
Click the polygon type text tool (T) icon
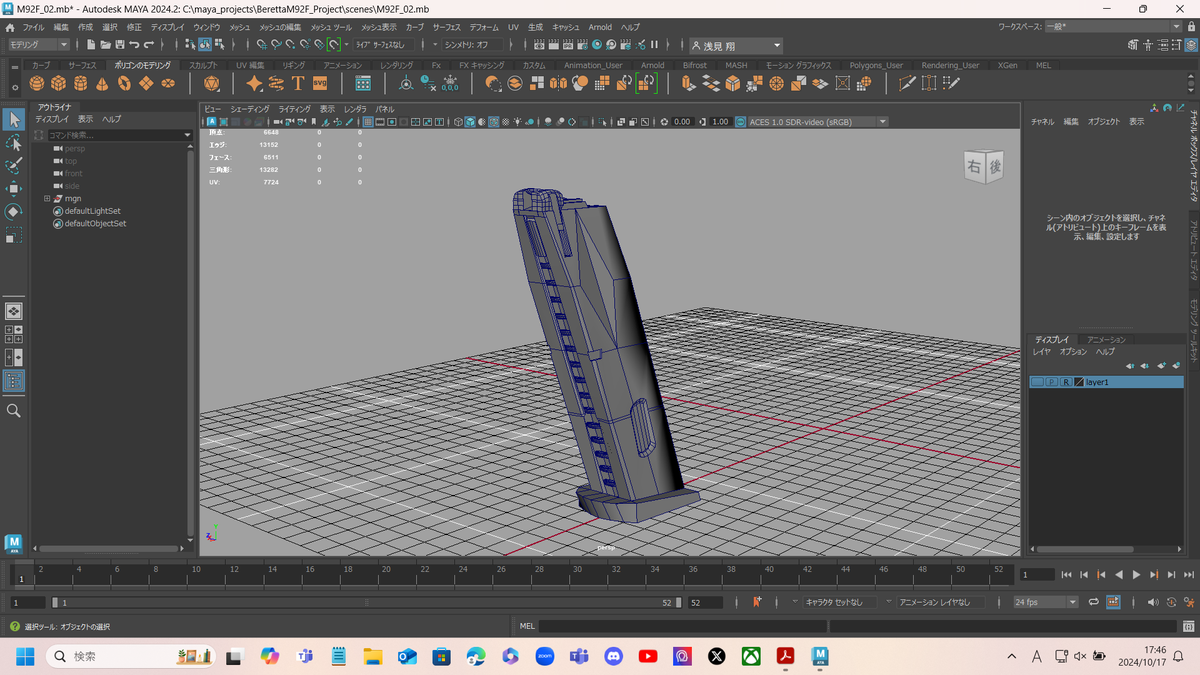pos(298,84)
